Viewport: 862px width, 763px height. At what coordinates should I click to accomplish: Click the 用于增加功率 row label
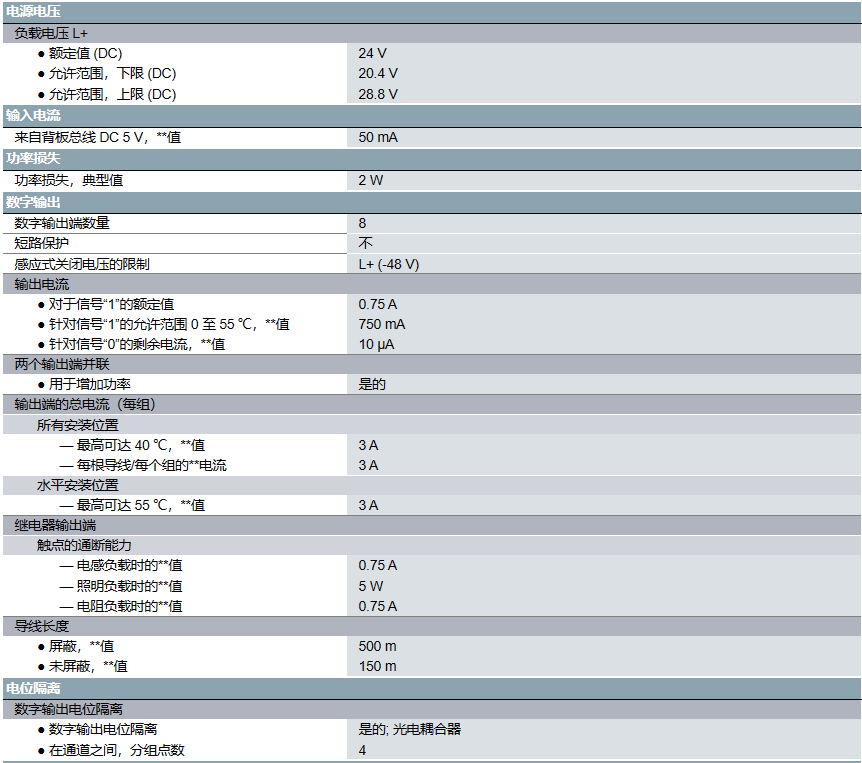(90, 384)
